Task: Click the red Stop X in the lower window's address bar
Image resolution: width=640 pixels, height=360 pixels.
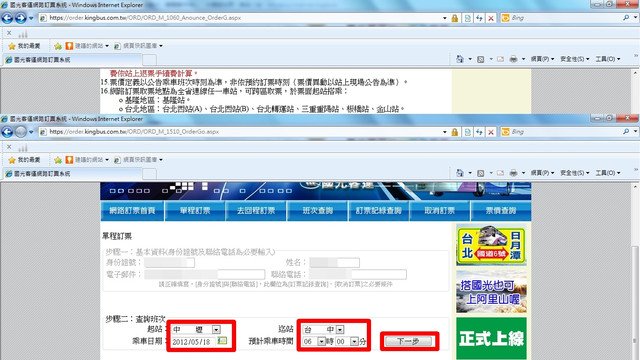Action: pyautogui.click(x=491, y=132)
